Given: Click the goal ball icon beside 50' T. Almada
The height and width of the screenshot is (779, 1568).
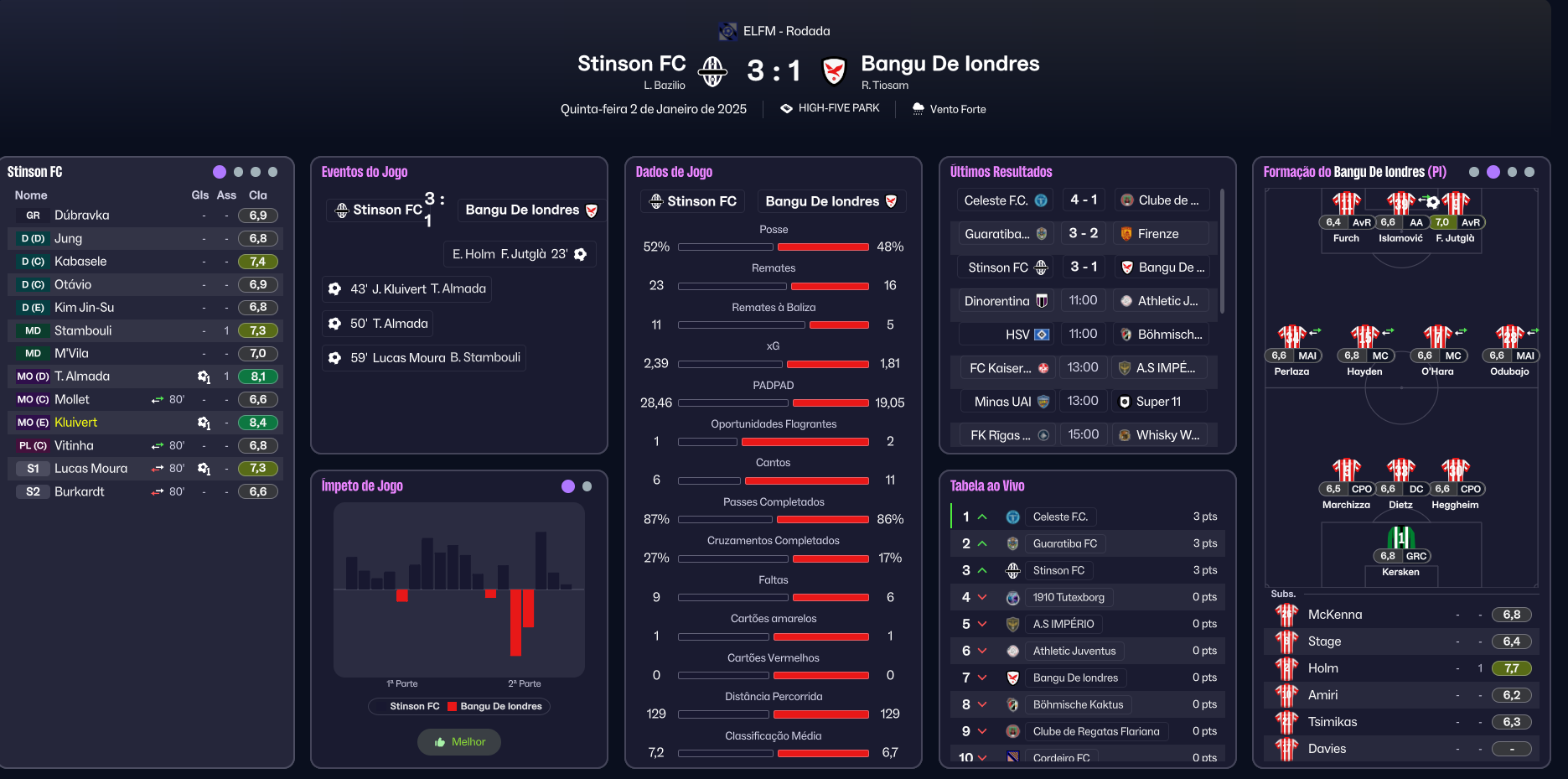Looking at the screenshot, I should [335, 324].
